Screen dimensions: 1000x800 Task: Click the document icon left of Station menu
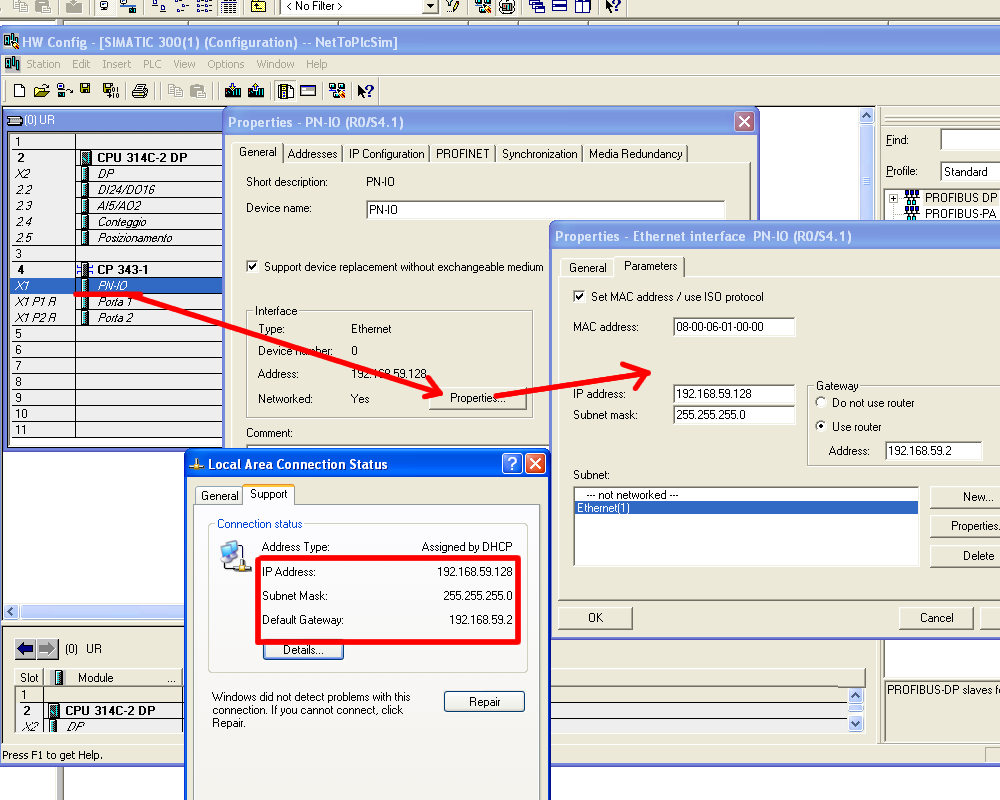pyautogui.click(x=12, y=64)
